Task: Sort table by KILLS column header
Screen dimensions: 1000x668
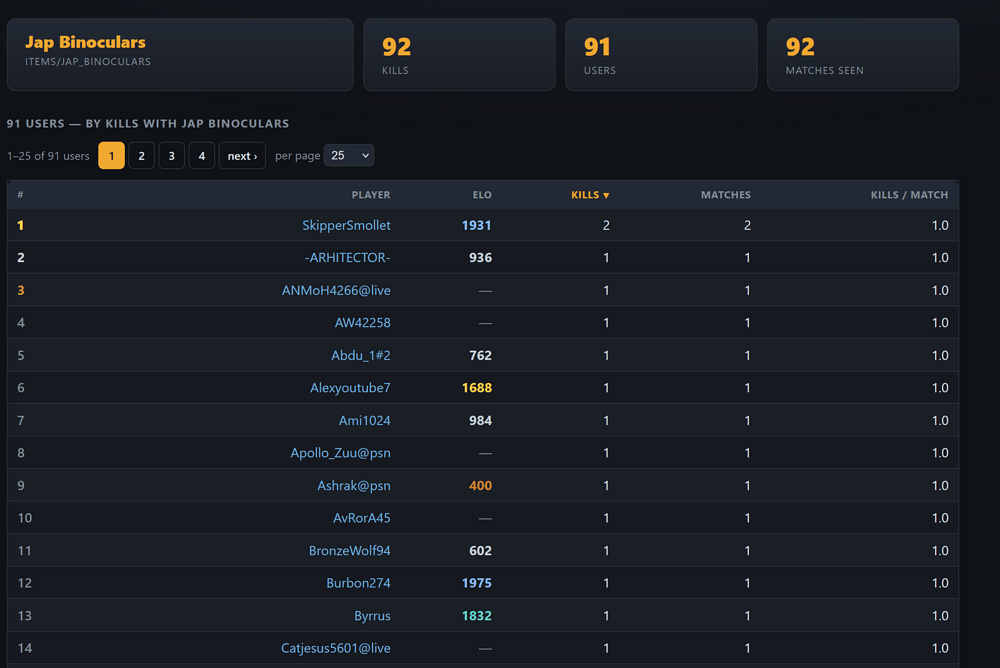Action: [x=590, y=195]
